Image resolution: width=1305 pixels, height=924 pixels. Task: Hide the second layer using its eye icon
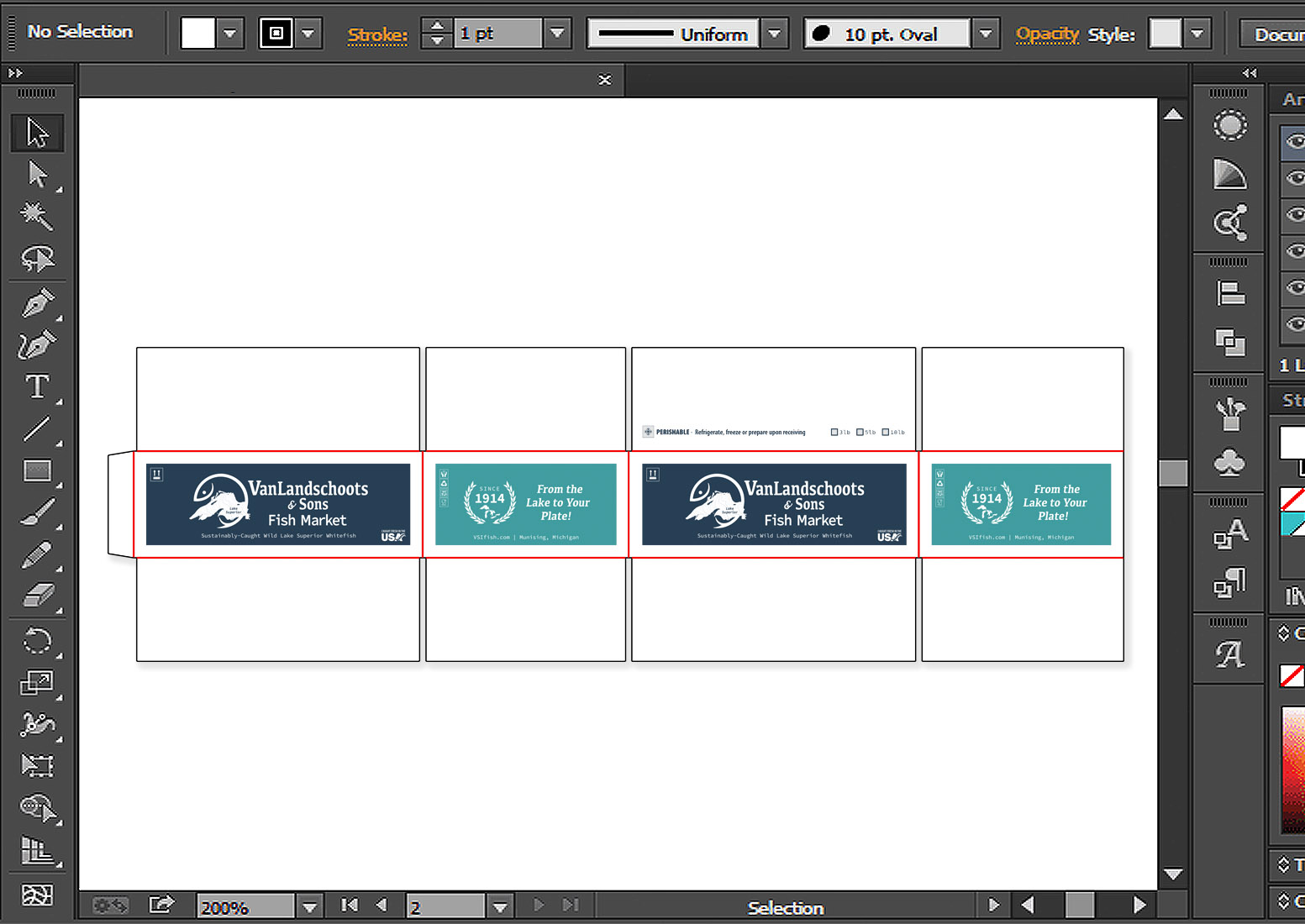pyautogui.click(x=1295, y=177)
